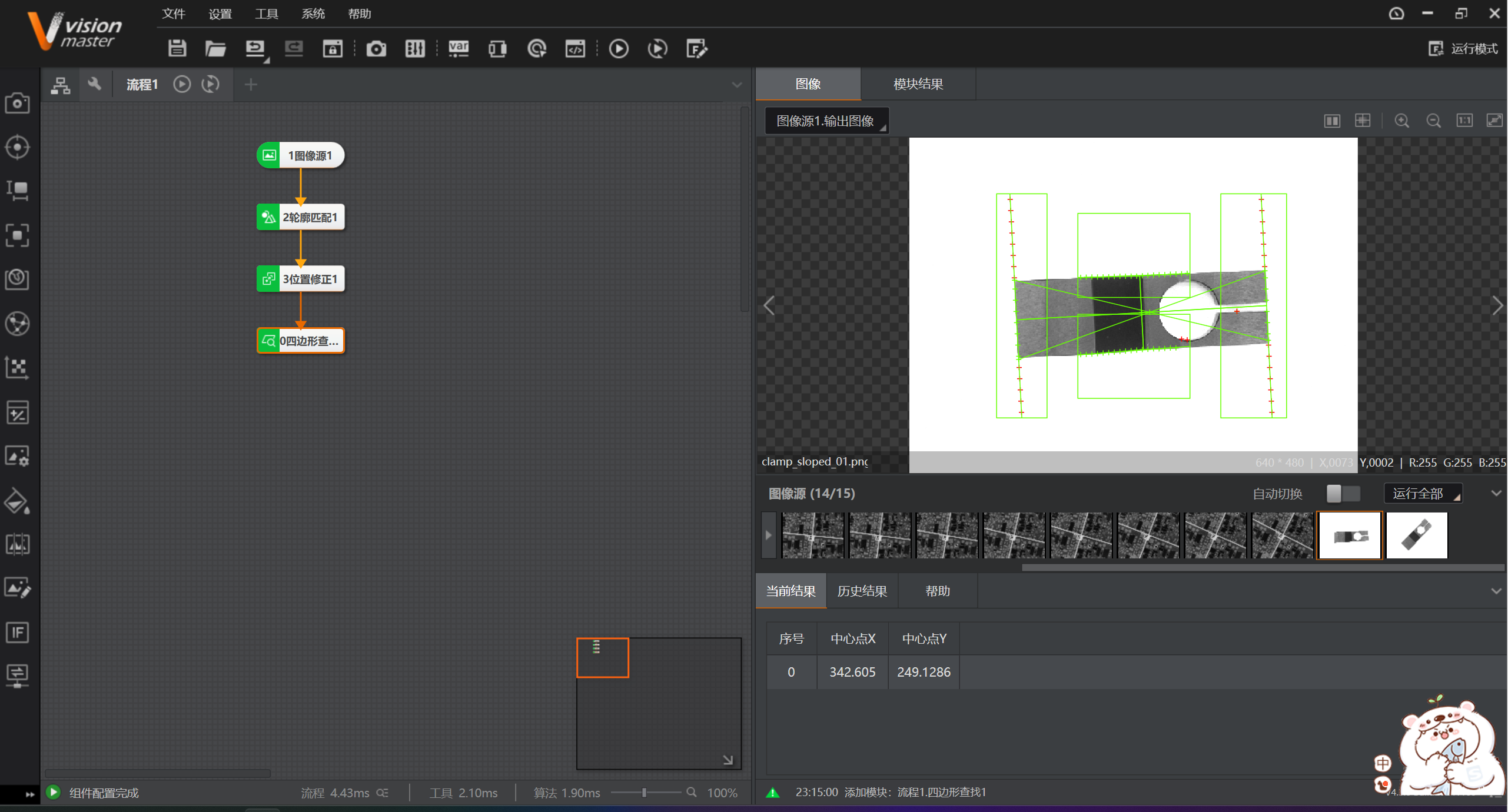Open the 图像源1.输出图像 dropdown
Image resolution: width=1508 pixels, height=812 pixels.
(x=826, y=121)
